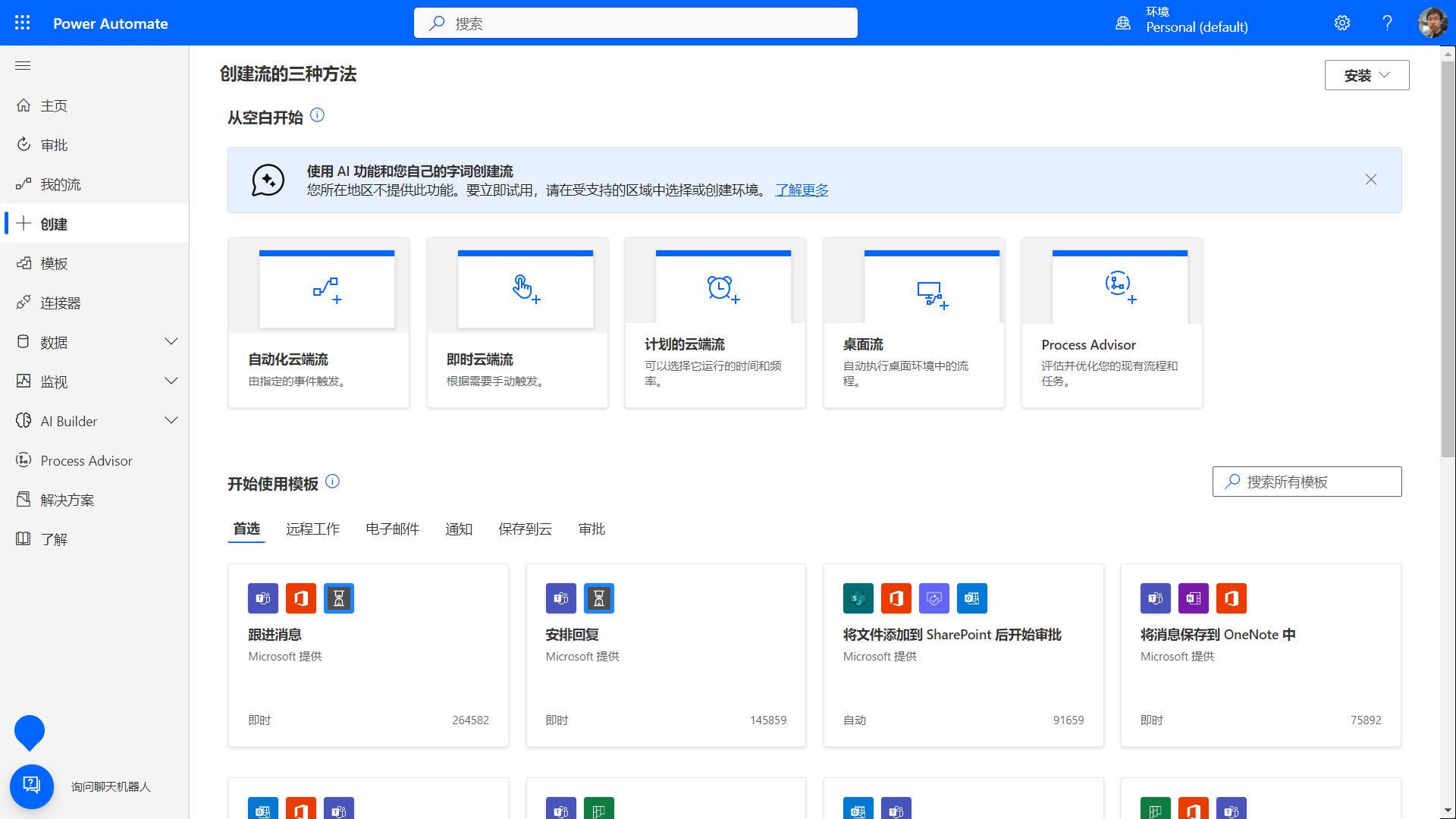Open the environment picker icon

(1123, 23)
